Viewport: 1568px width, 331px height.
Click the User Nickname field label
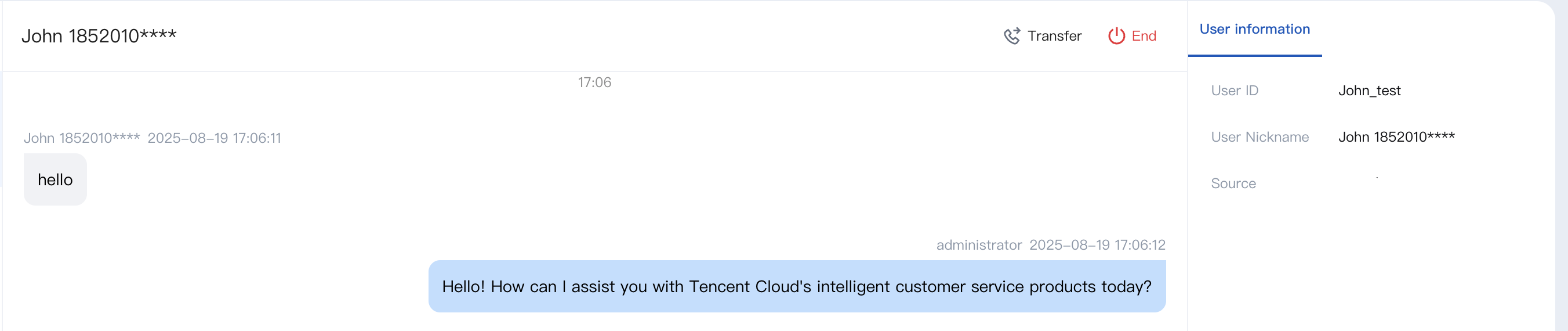point(1260,137)
